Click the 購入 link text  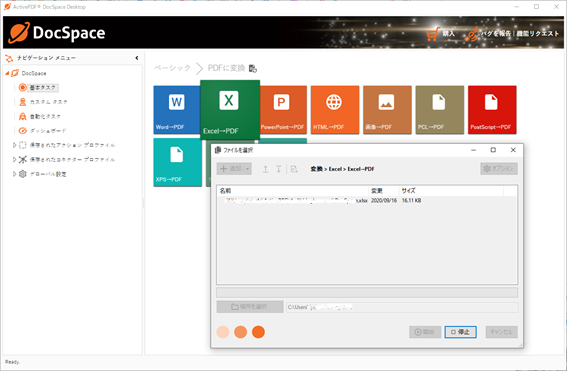click(448, 34)
